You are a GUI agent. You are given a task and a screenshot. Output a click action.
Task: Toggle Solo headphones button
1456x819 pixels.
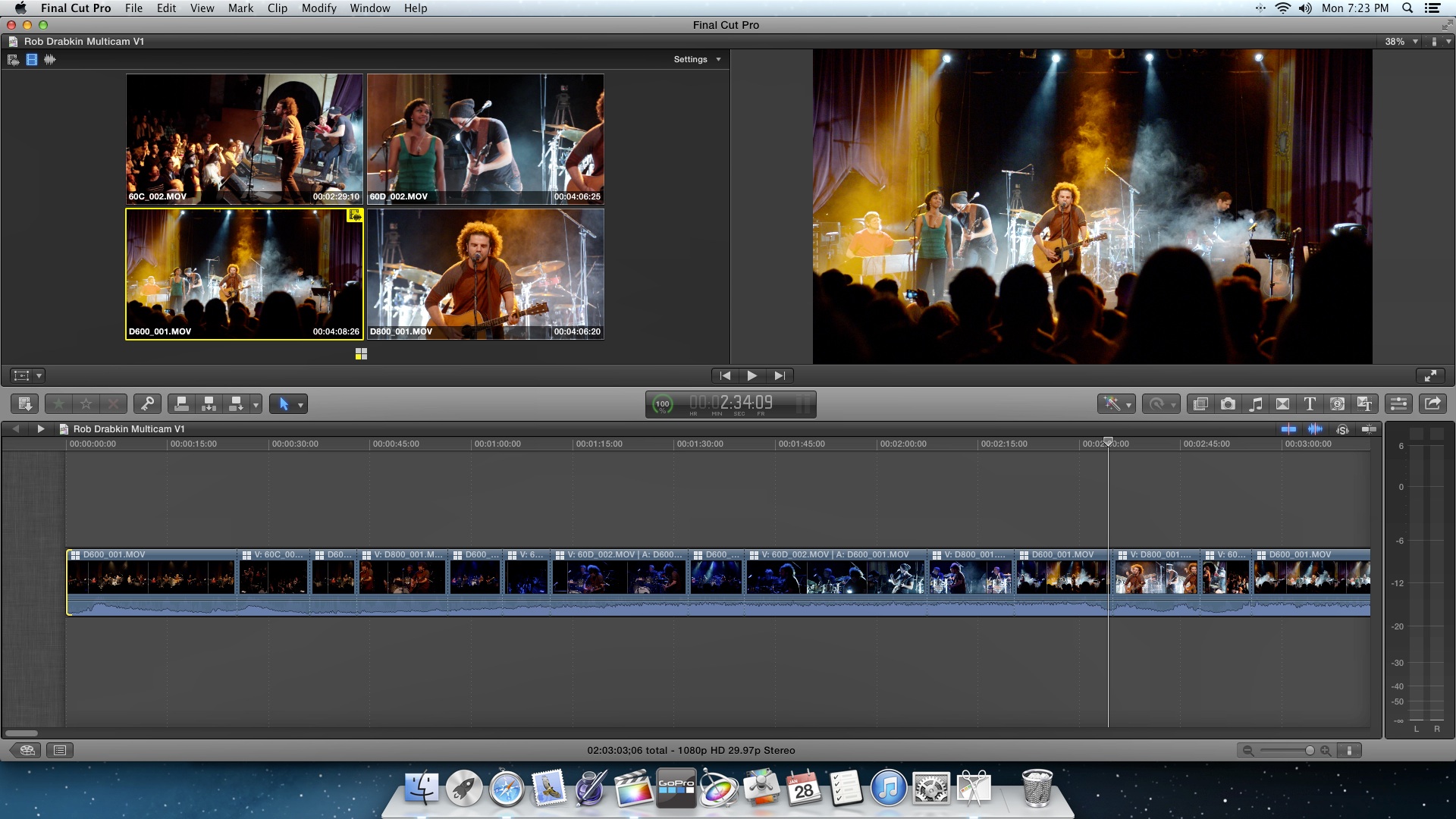point(1342,429)
